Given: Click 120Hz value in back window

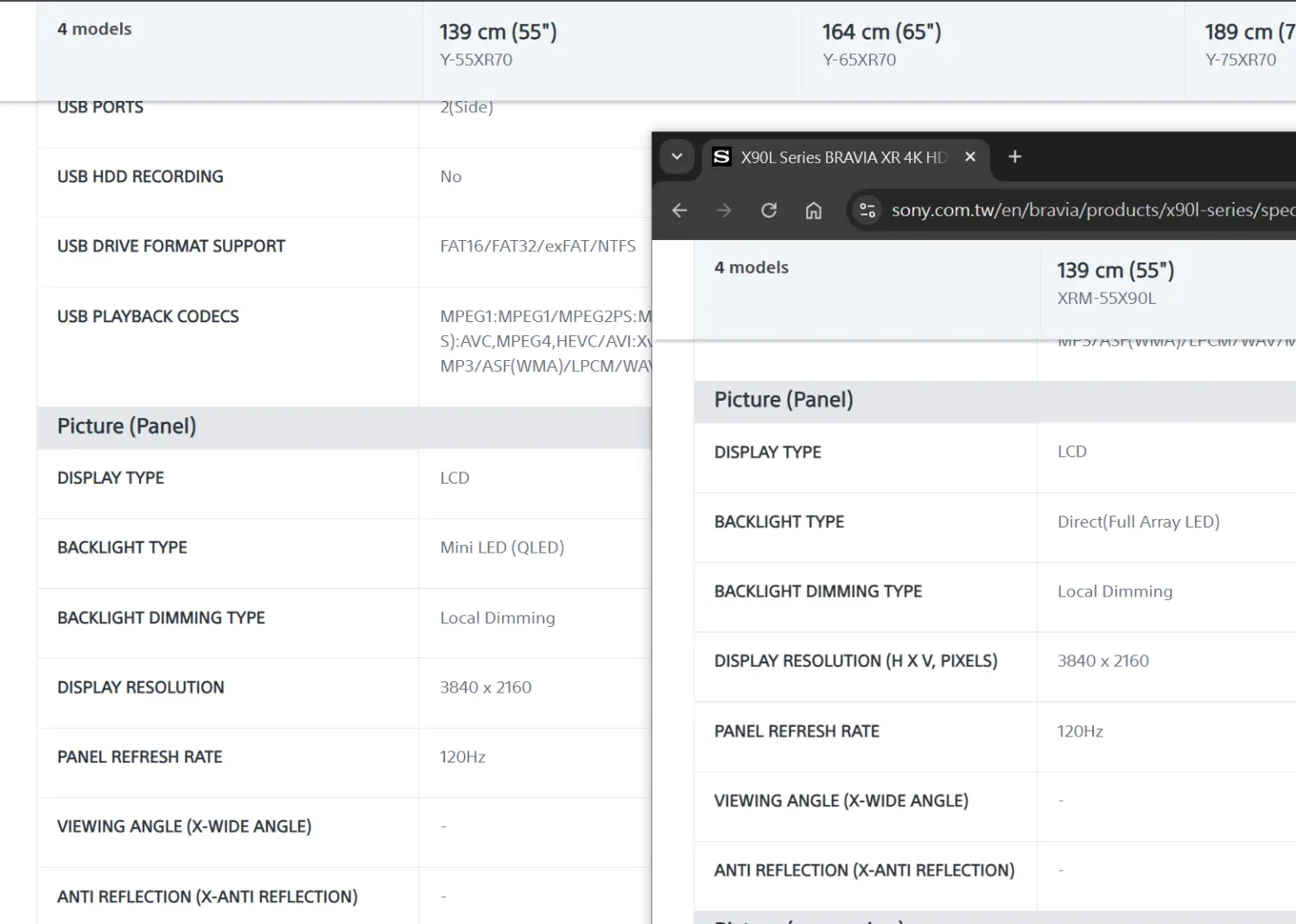Looking at the screenshot, I should point(463,757).
